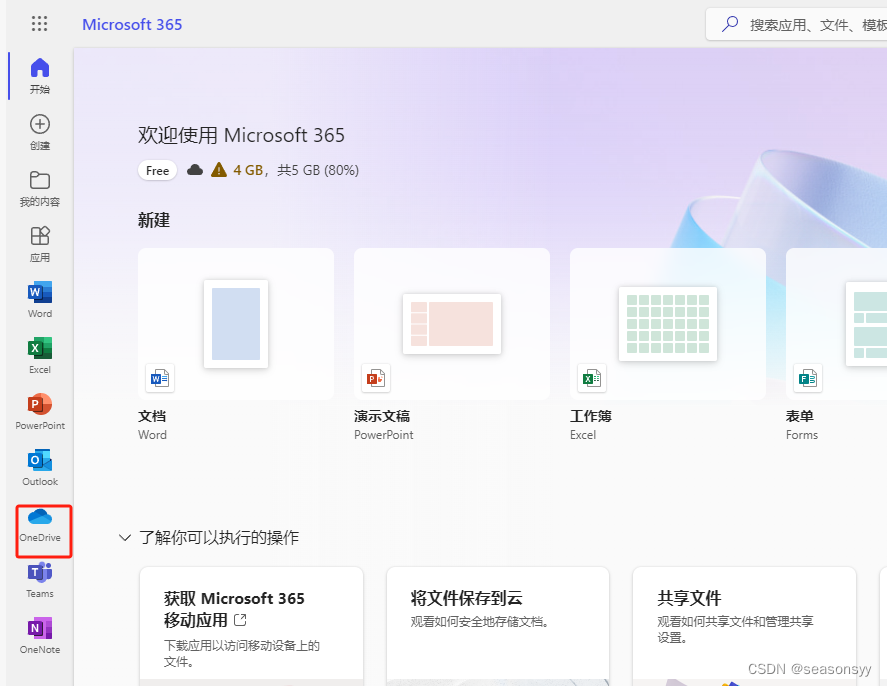Click the 欢迎使用 Microsoft 365 heading
Screen dimensions: 887x686
click(242, 135)
